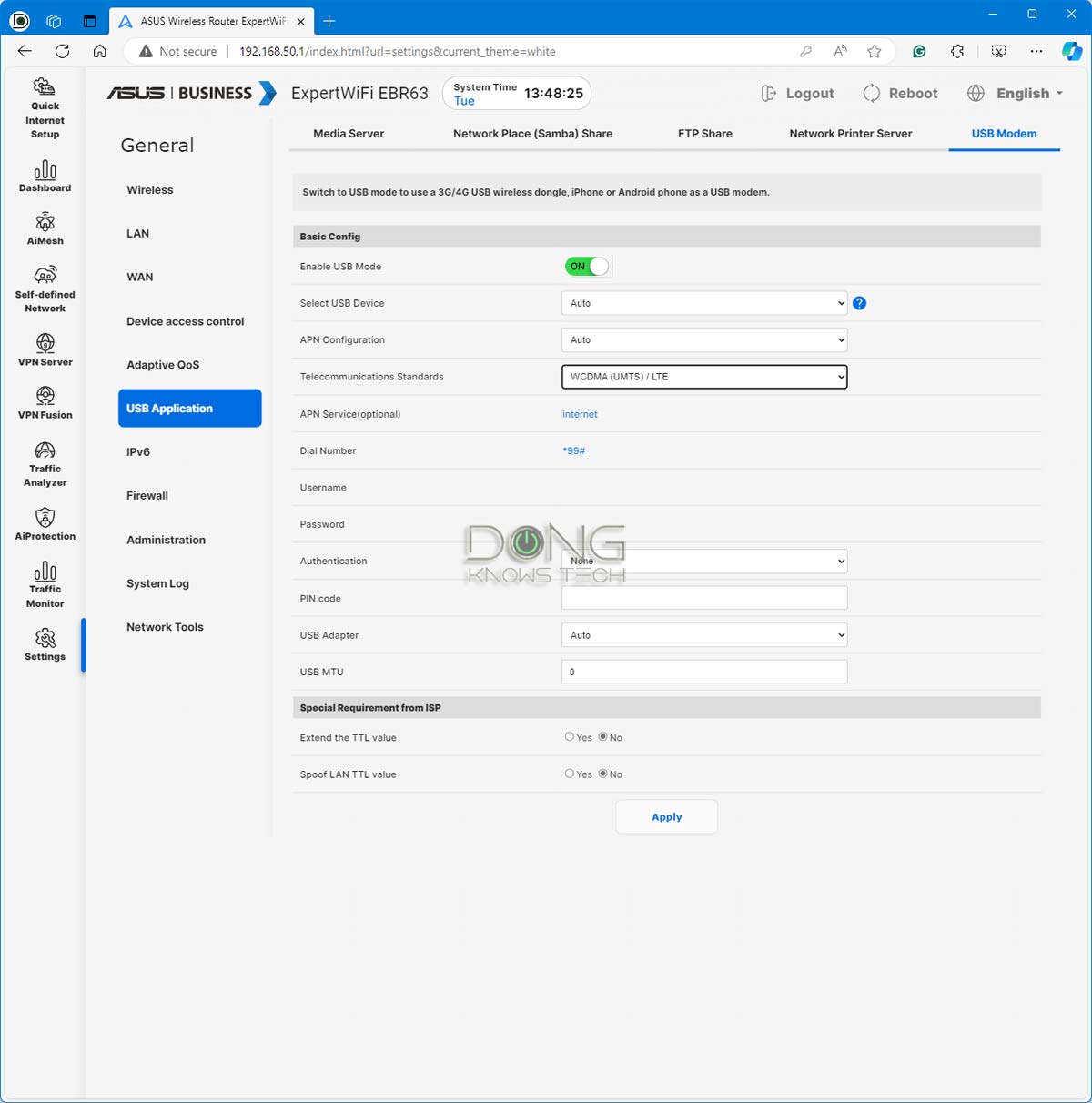Close the ASUS Wireless Router tab
1092x1103 pixels.
coord(301,21)
